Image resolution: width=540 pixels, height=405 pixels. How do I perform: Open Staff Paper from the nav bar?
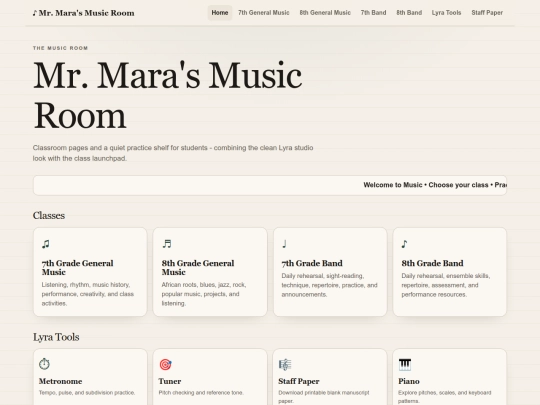click(487, 13)
